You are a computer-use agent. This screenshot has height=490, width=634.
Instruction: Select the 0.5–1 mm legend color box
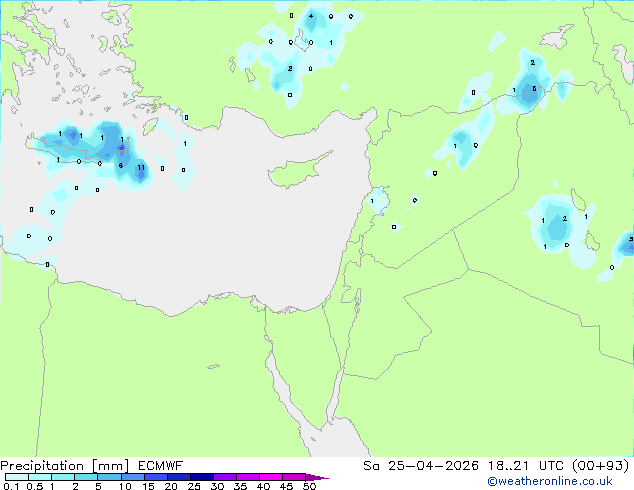[x=40, y=477]
